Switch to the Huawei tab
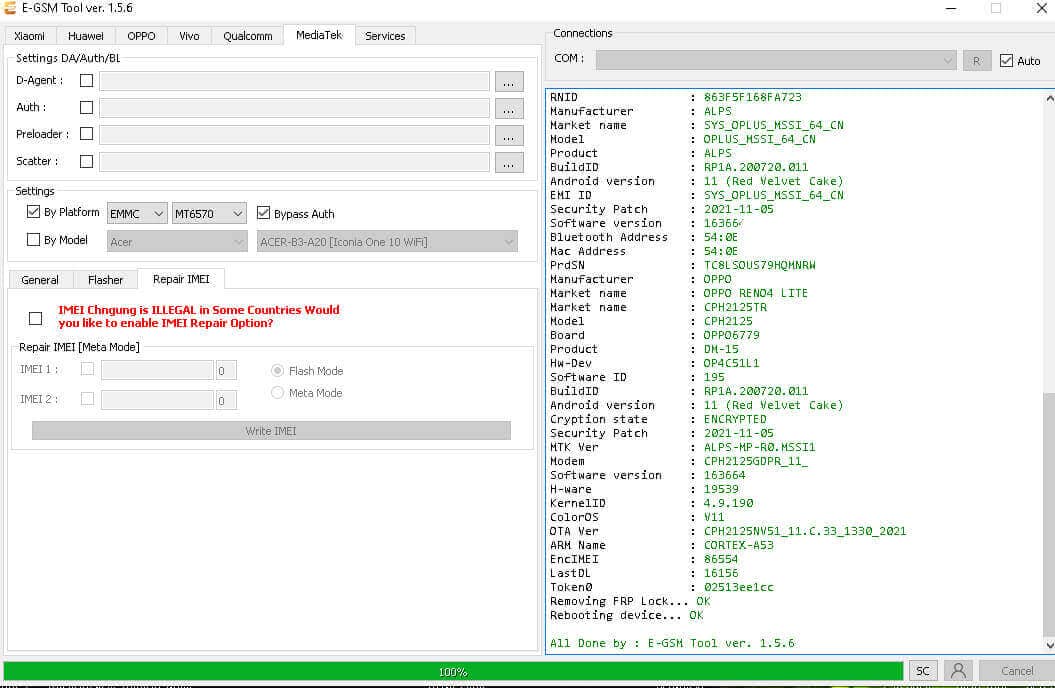The image size is (1055, 688). 85,36
